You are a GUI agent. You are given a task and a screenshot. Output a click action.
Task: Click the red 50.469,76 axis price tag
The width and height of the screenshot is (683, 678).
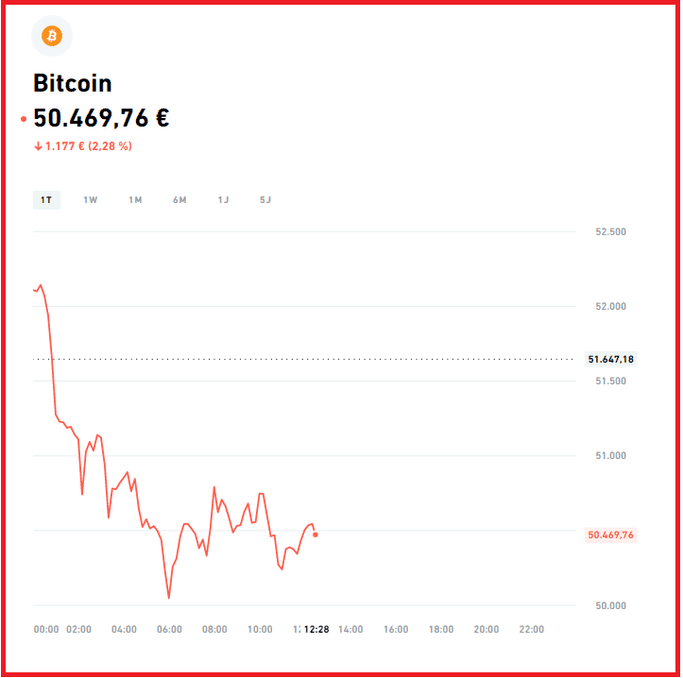(x=610, y=535)
